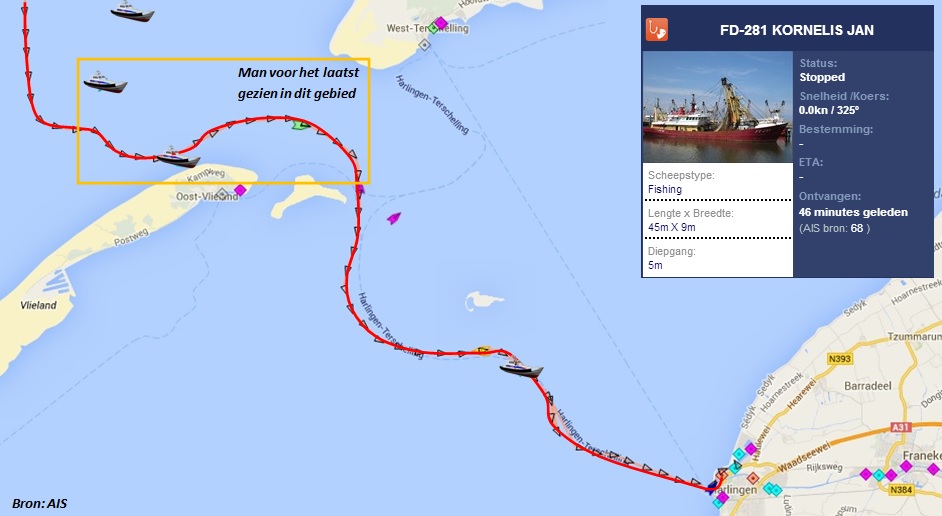Select the Harlingen city label
This screenshot has width=942, height=516.
tap(734, 490)
